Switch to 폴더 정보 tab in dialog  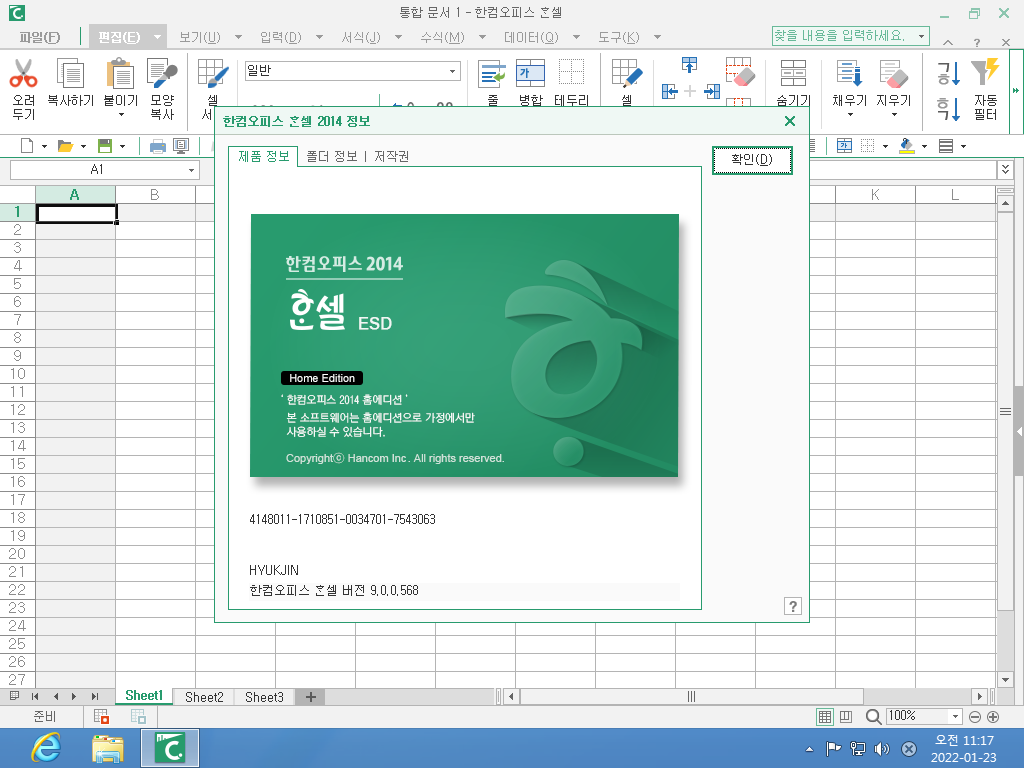pyautogui.click(x=332, y=157)
